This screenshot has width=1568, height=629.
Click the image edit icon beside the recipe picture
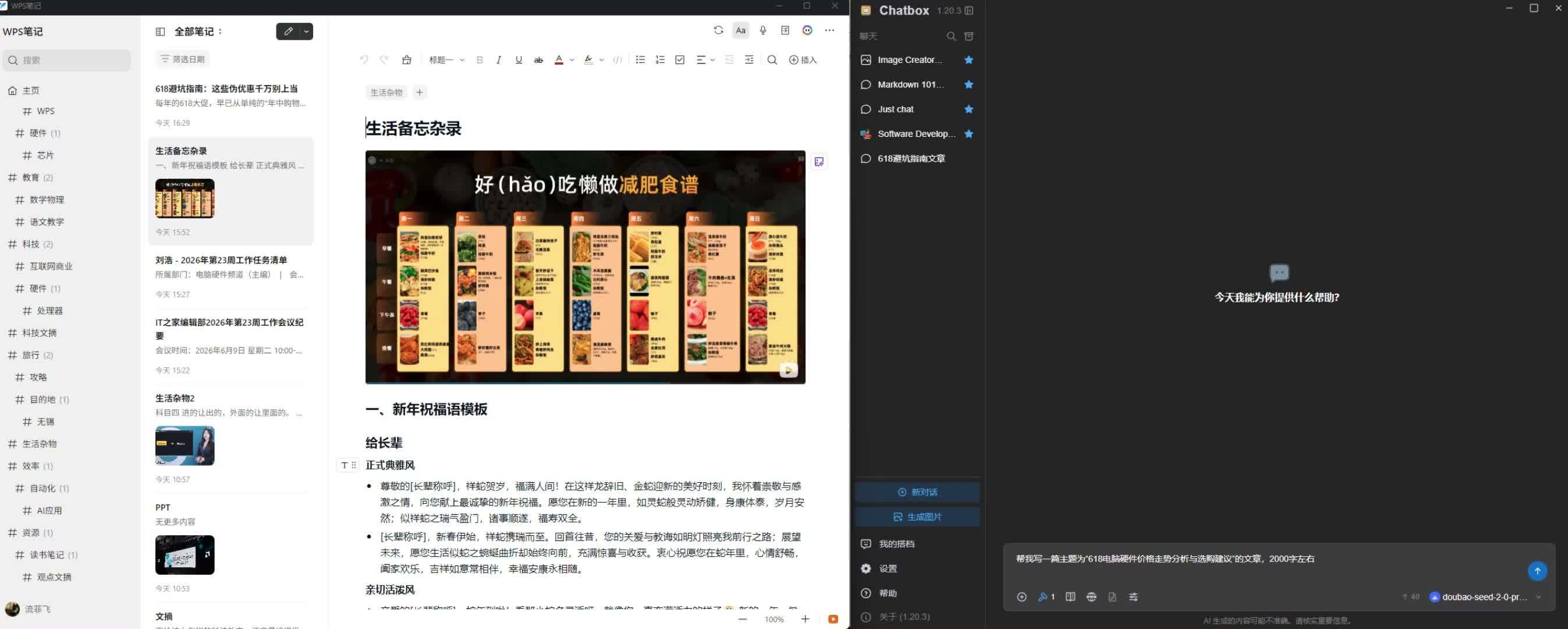click(x=819, y=161)
